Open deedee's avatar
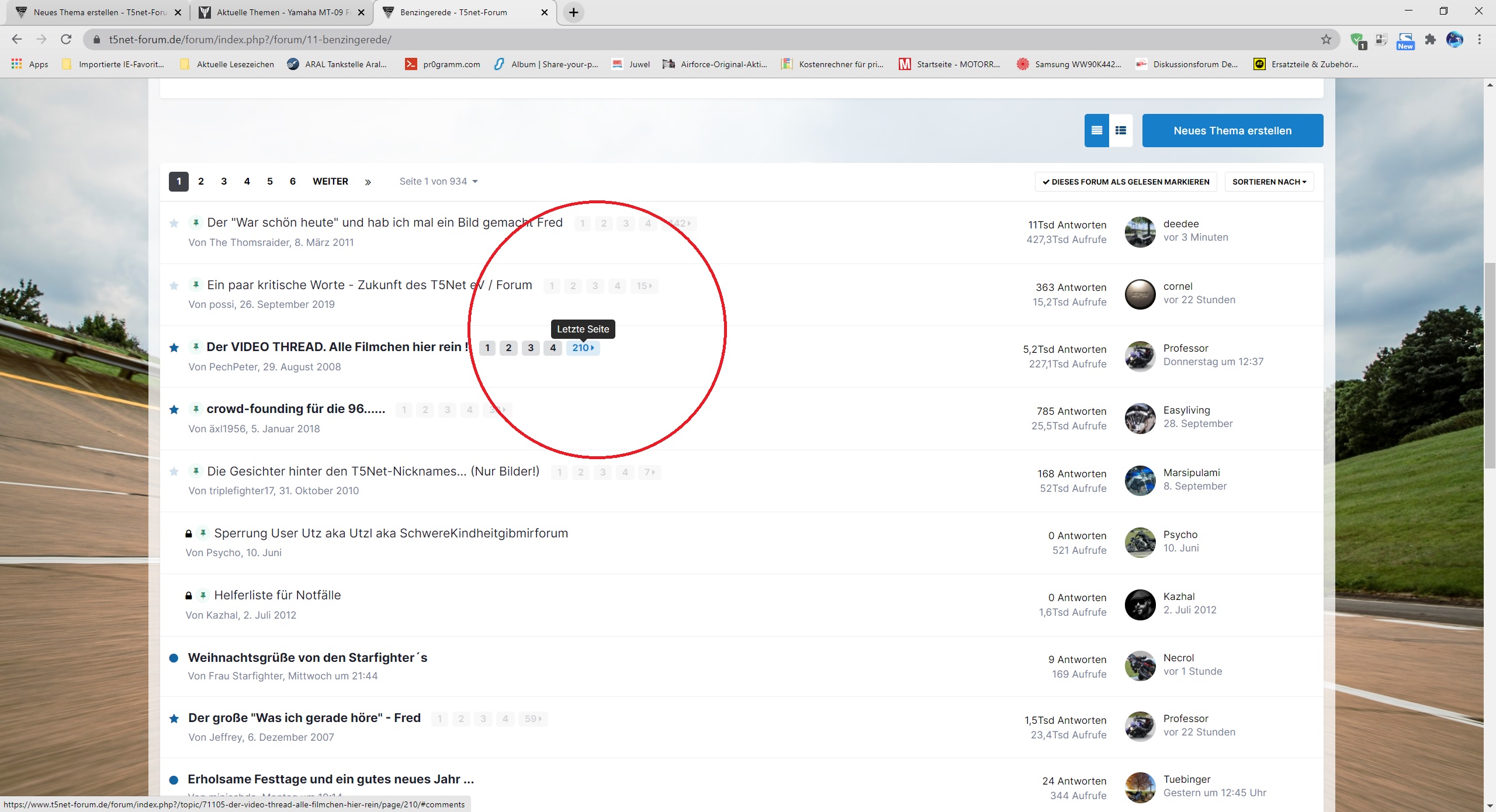 tap(1140, 232)
